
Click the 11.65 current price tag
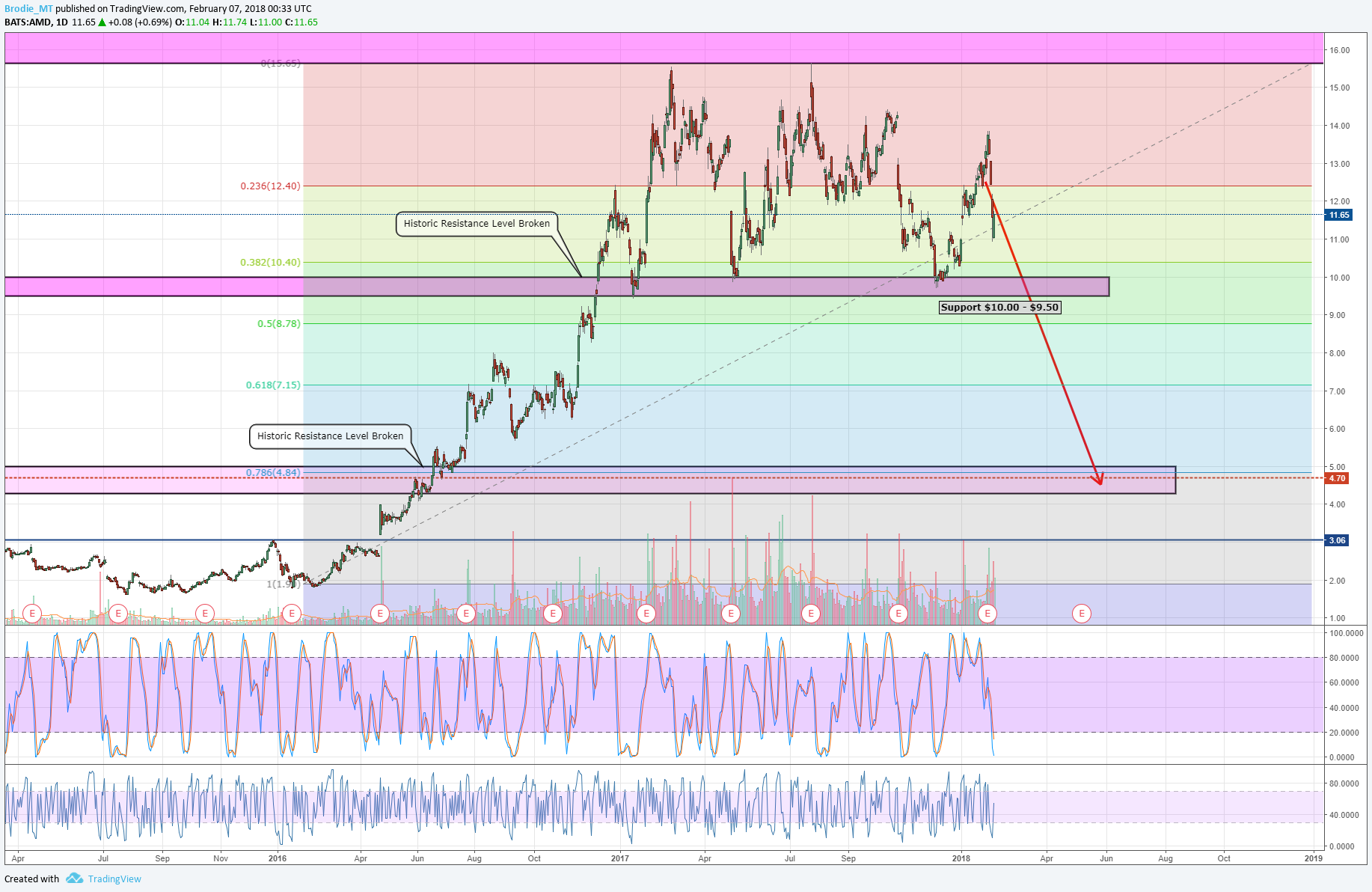pos(1338,215)
